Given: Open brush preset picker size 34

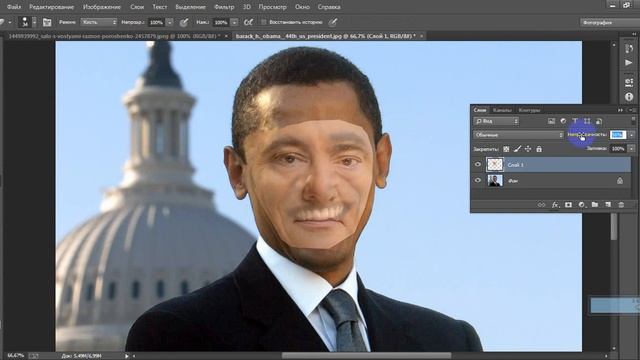Looking at the screenshot, I should [x=28, y=22].
